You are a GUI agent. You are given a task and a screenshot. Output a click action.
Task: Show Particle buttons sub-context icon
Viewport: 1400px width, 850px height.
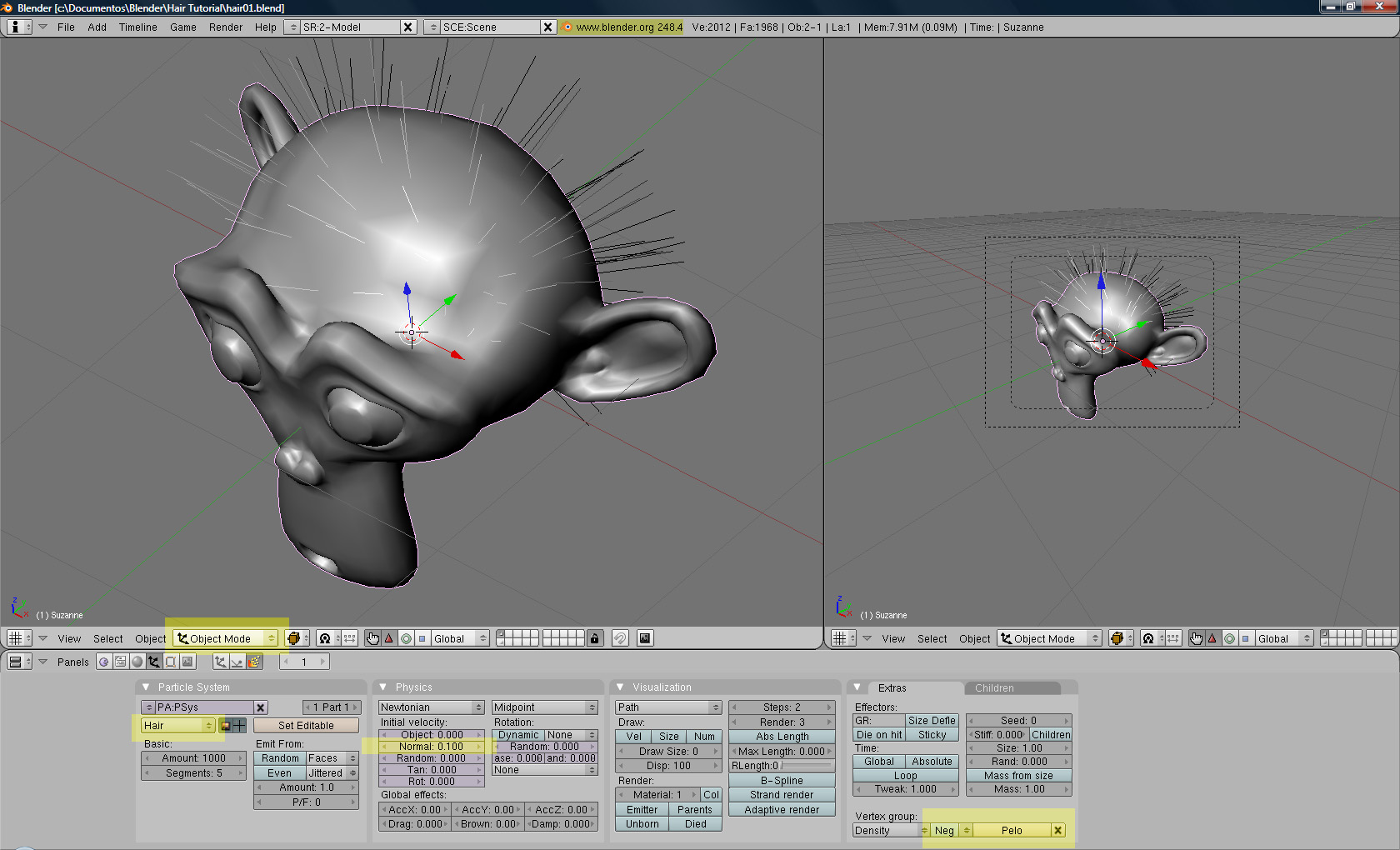[254, 662]
